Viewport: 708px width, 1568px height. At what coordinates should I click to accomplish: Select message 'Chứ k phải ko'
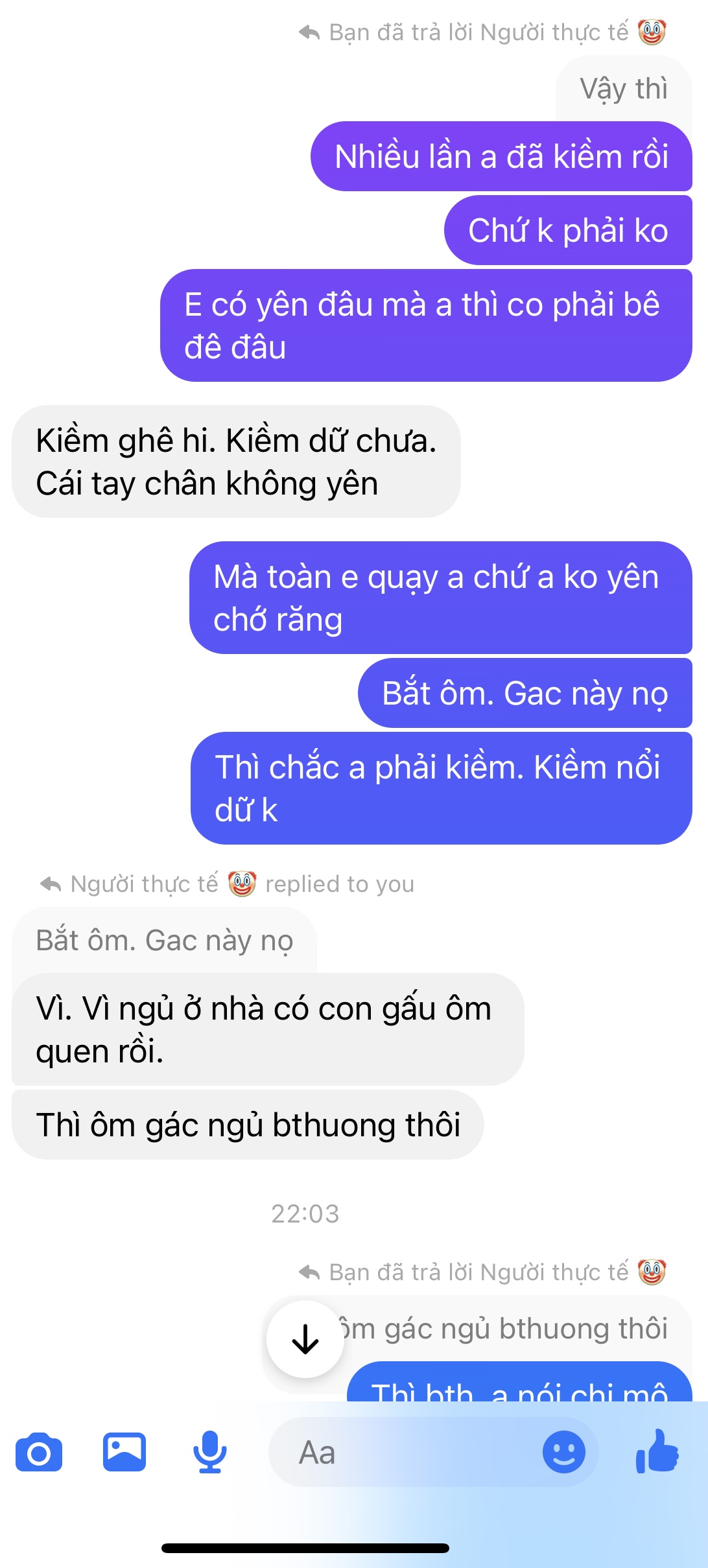coord(568,230)
